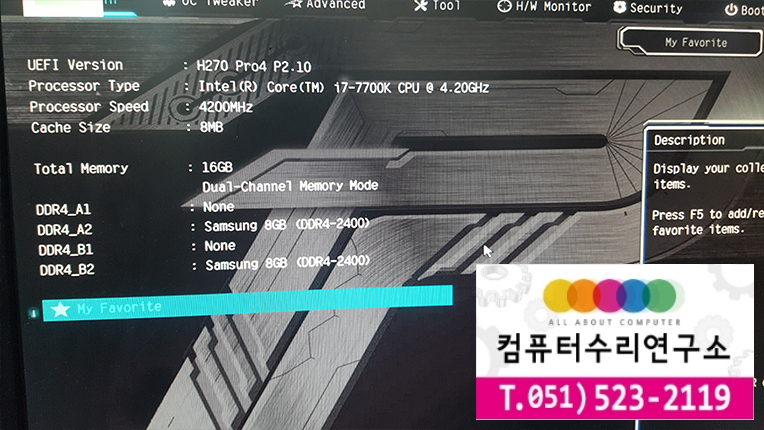This screenshot has width=764, height=430.
Task: Click the Processor Type i7-7700K value
Action: [x=344, y=87]
